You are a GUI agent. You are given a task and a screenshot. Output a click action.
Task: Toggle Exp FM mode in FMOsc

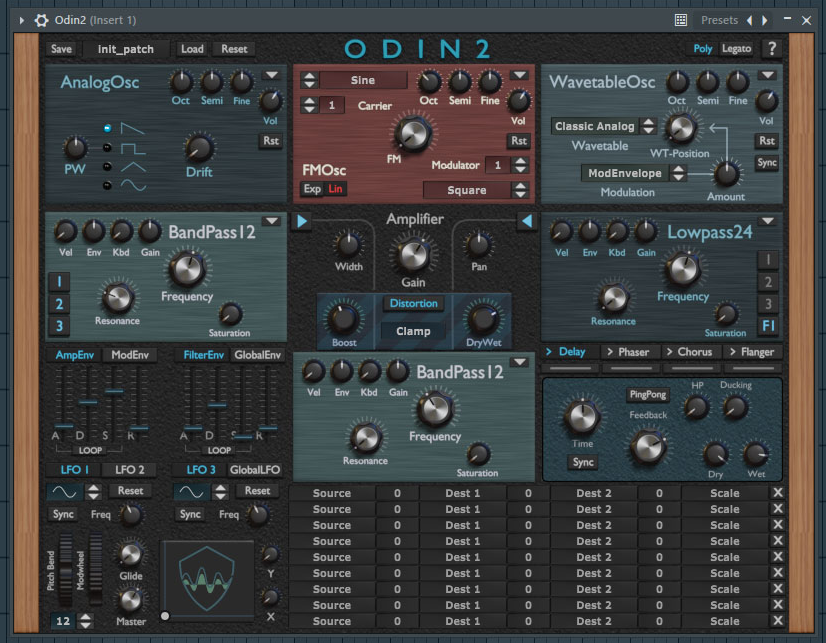tap(312, 189)
